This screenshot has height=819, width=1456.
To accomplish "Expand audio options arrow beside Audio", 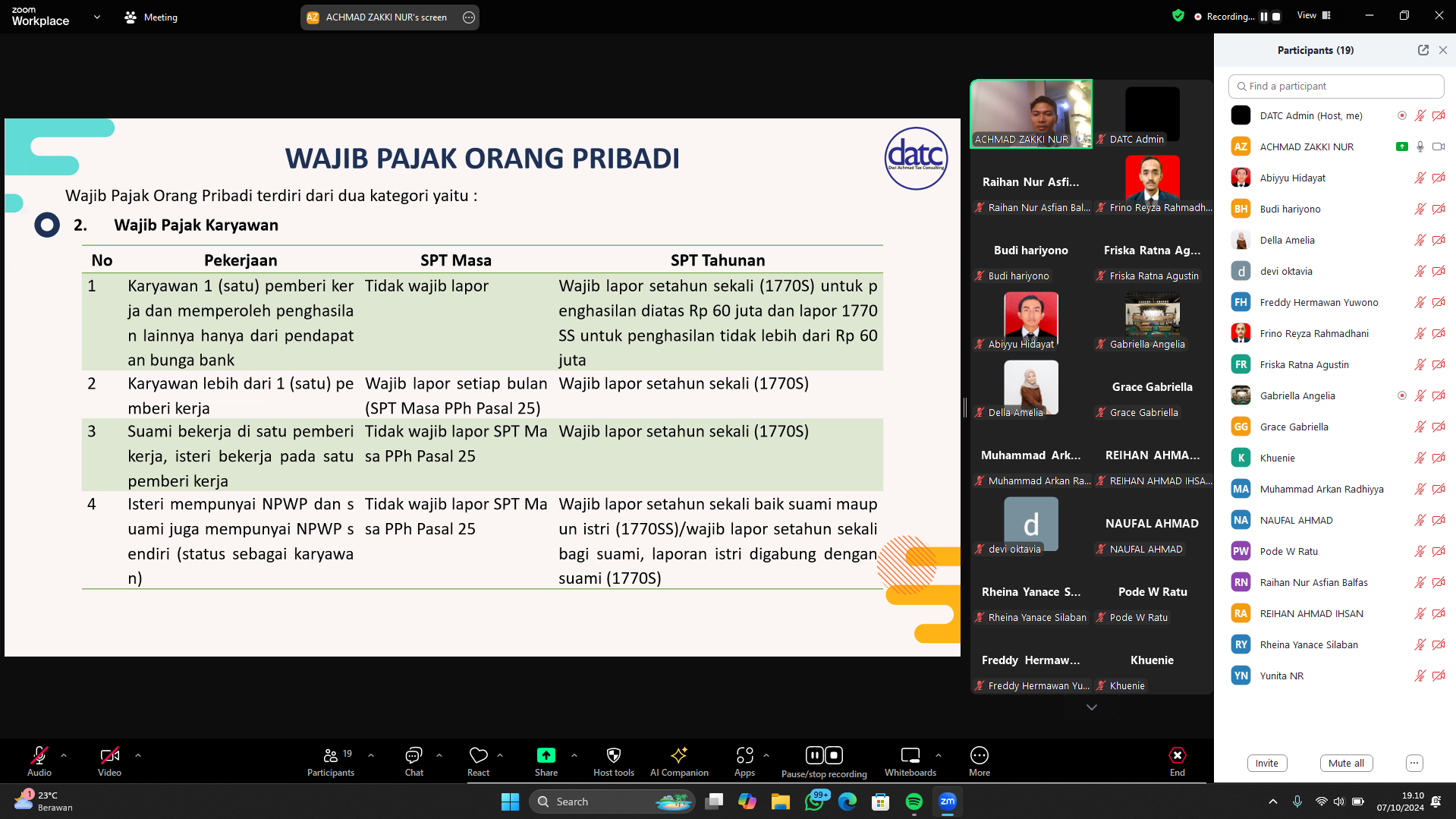I will [x=64, y=755].
